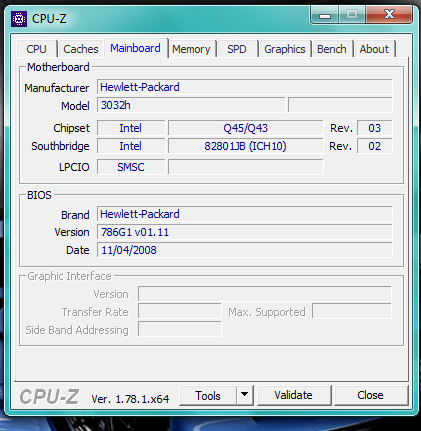Screen dimensions: 421x431
Task: Click the BIOS Version 786G1 v01.11
Action: coord(245,232)
